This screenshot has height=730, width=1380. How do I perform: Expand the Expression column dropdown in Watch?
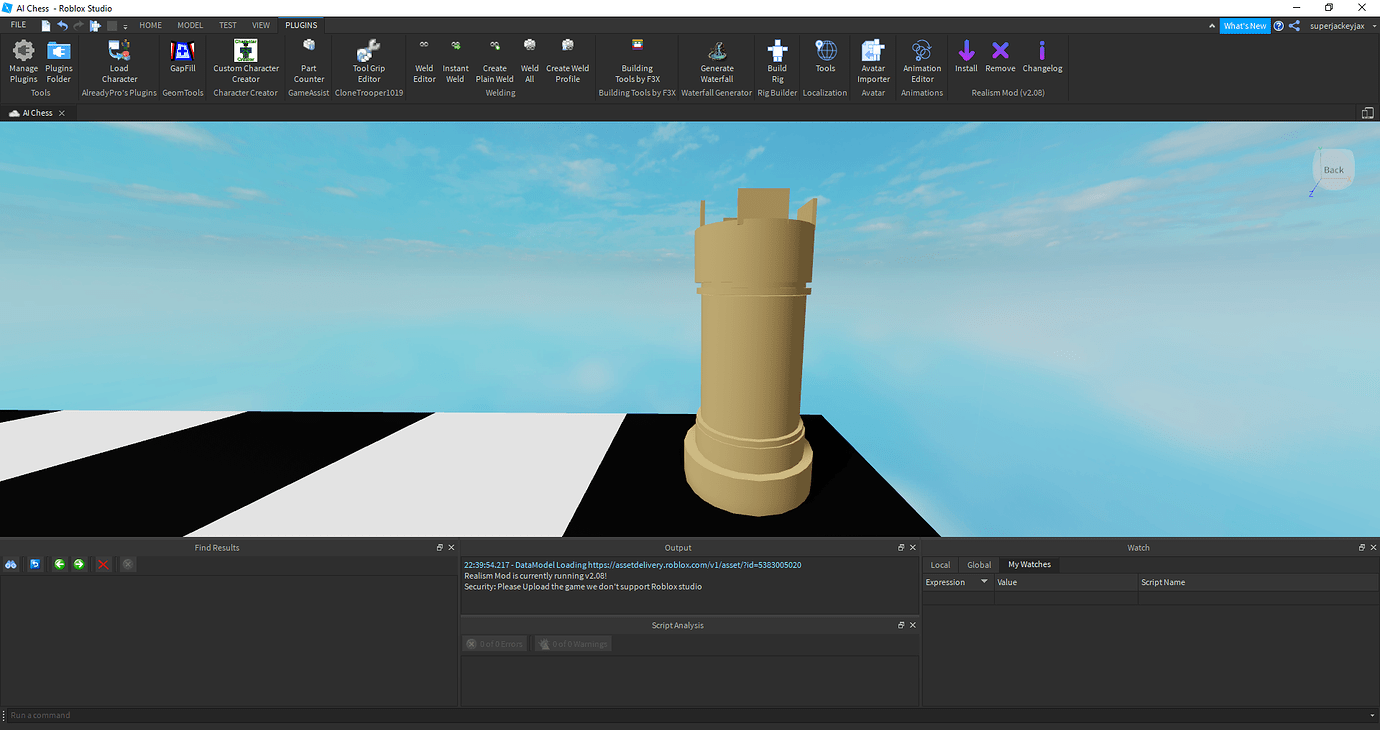coord(983,581)
